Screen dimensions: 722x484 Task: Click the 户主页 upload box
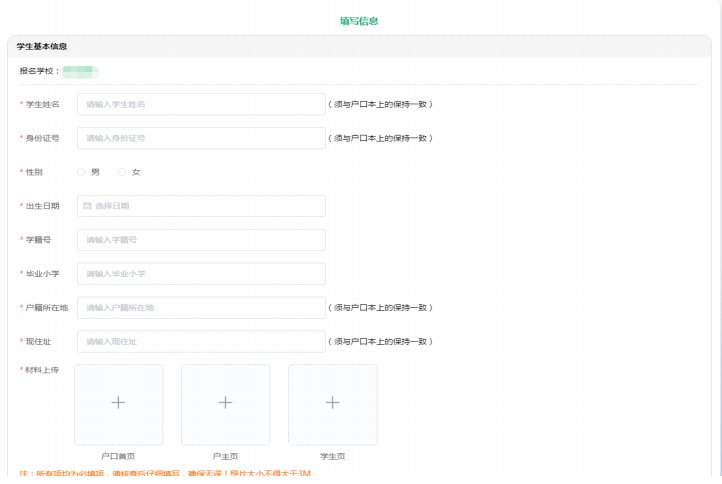[226, 405]
